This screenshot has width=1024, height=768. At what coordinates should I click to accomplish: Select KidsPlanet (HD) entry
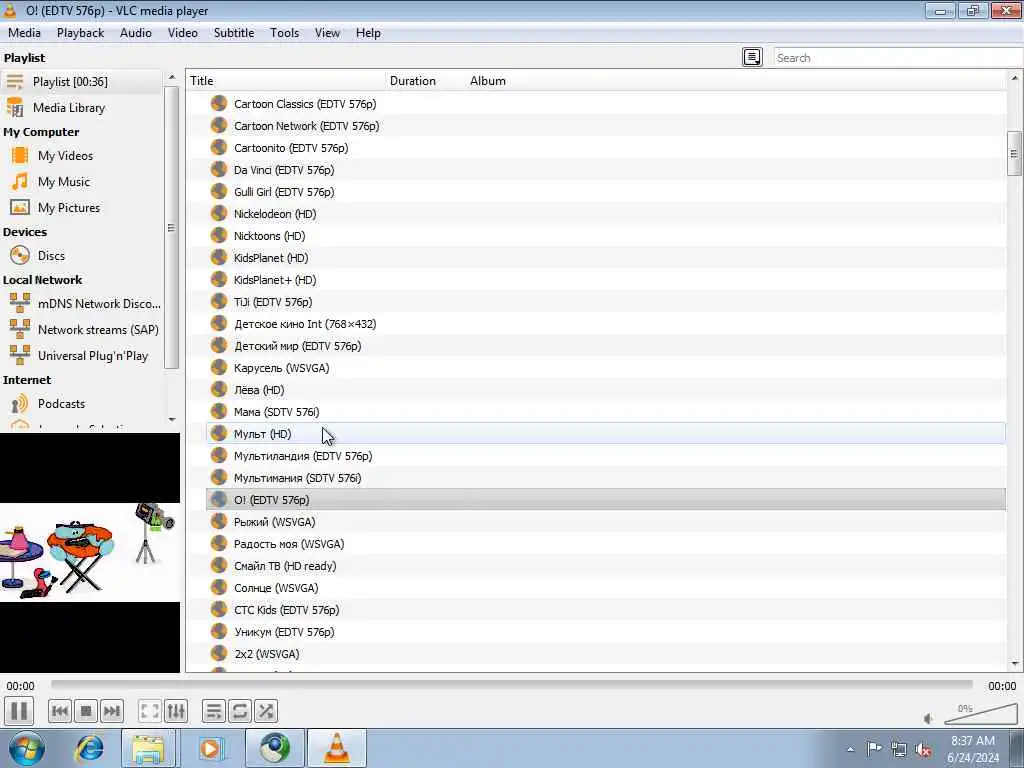pos(605,258)
